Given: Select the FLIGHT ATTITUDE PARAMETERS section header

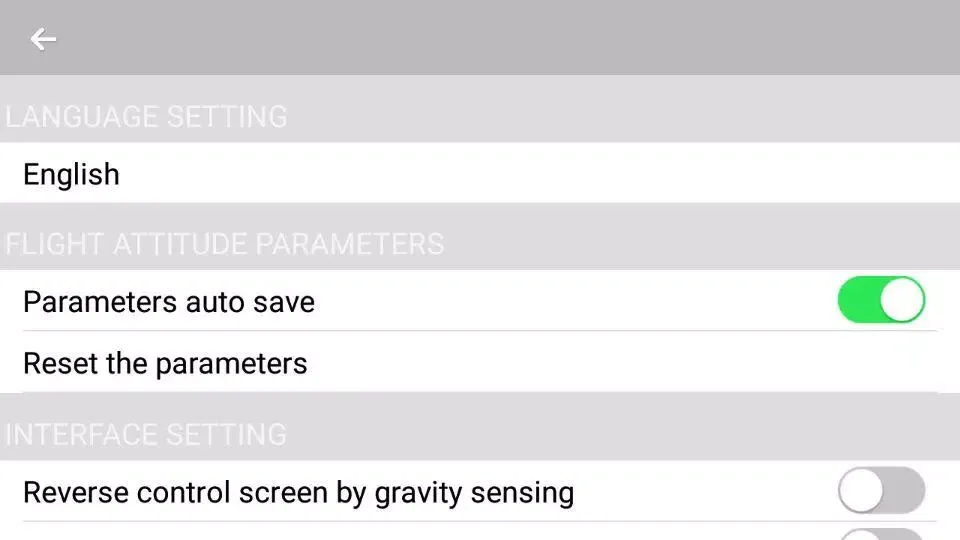Looking at the screenshot, I should [x=224, y=244].
